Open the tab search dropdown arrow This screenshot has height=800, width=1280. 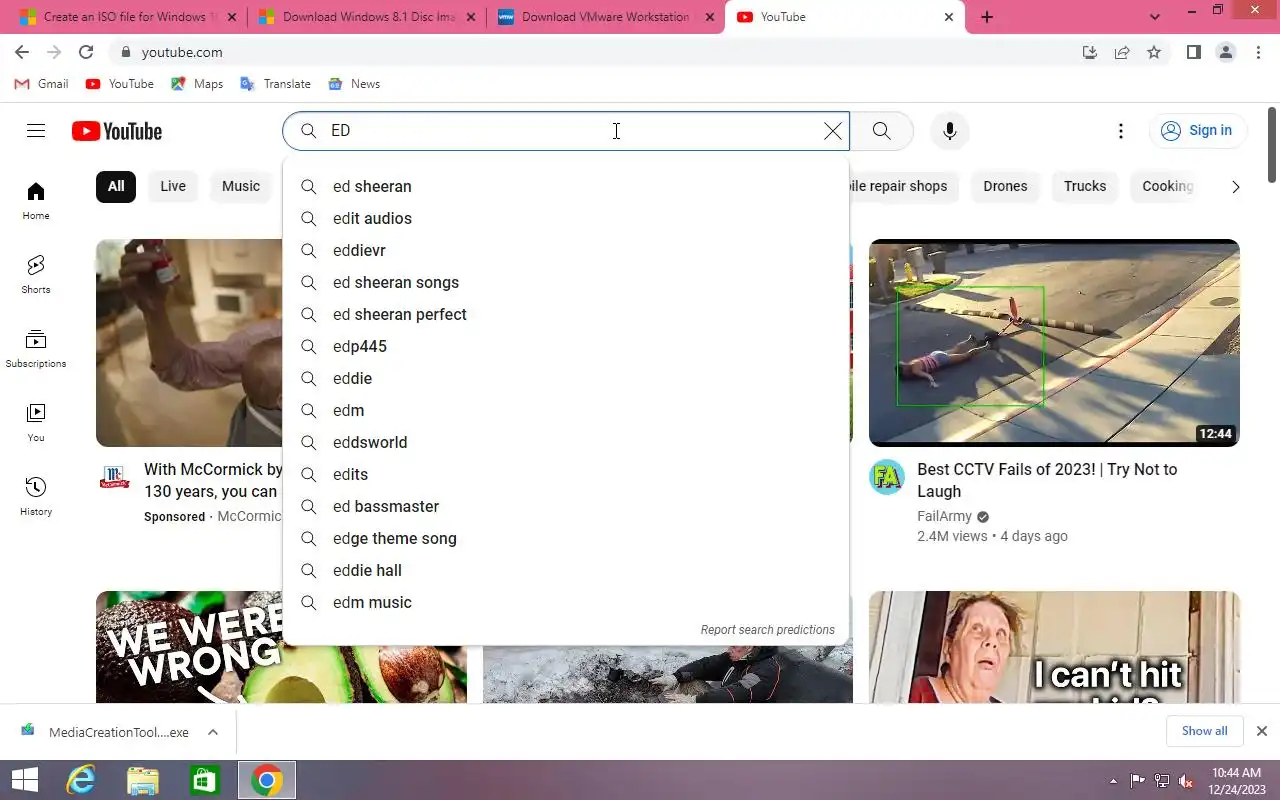pos(1155,17)
